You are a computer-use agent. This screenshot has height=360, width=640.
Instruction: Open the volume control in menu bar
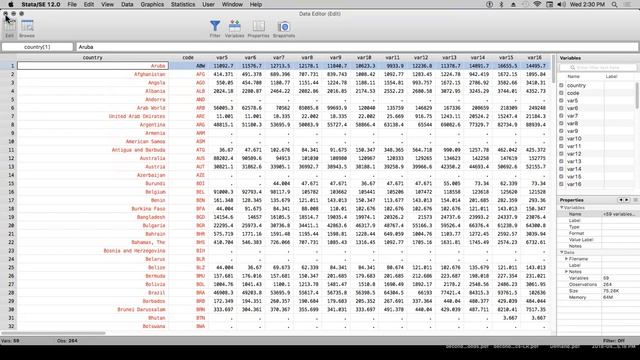click(562, 4)
